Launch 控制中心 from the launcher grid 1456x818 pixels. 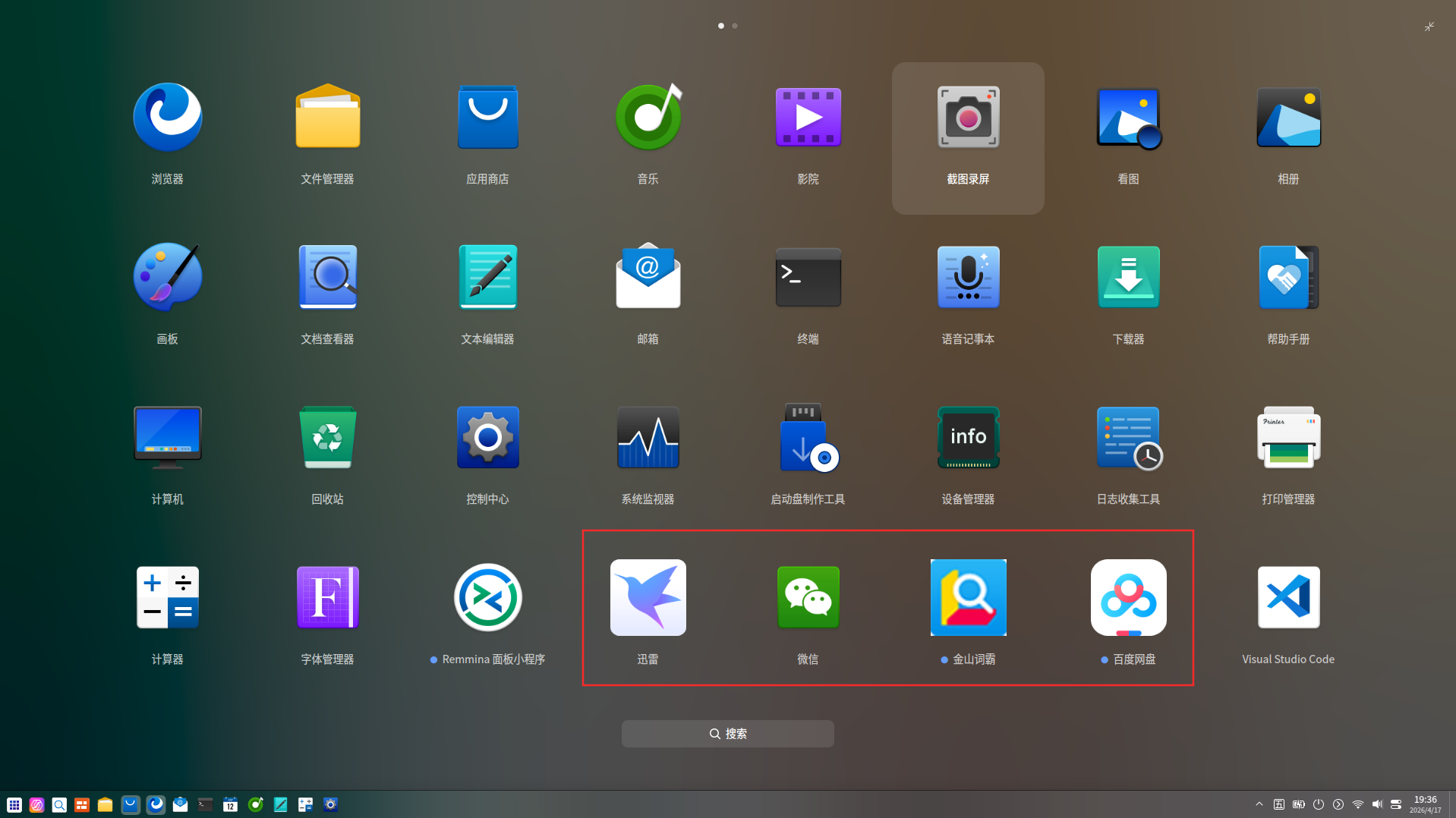(x=488, y=438)
